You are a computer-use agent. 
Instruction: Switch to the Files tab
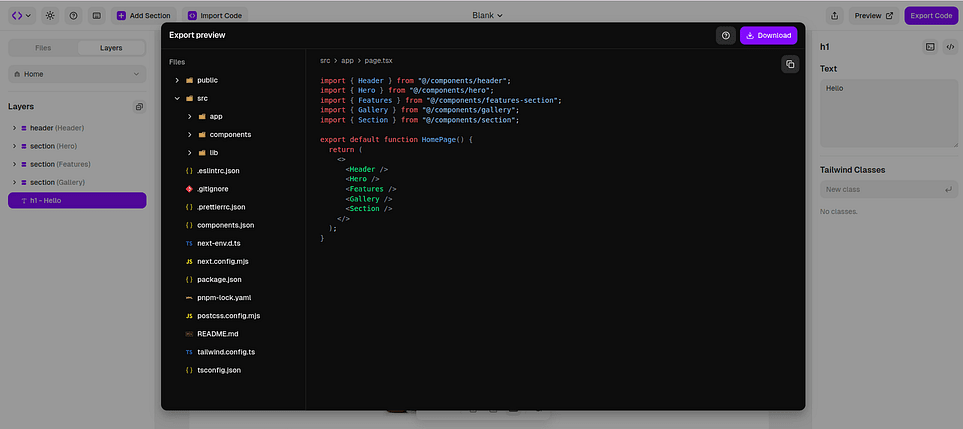tap(43, 48)
